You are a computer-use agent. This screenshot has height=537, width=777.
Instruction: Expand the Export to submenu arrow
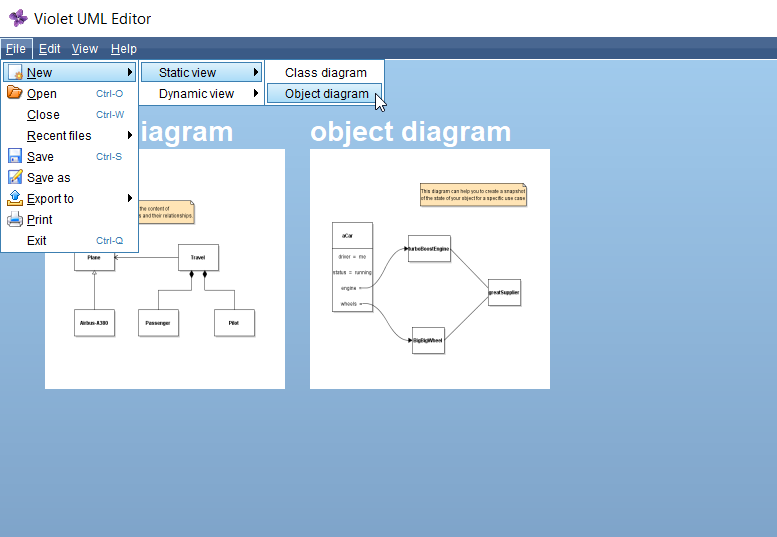pyautogui.click(x=130, y=198)
